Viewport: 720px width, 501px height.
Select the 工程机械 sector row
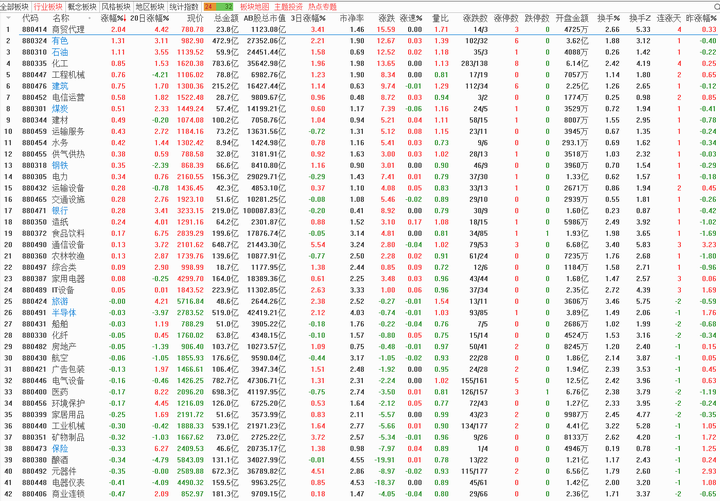pos(360,74)
